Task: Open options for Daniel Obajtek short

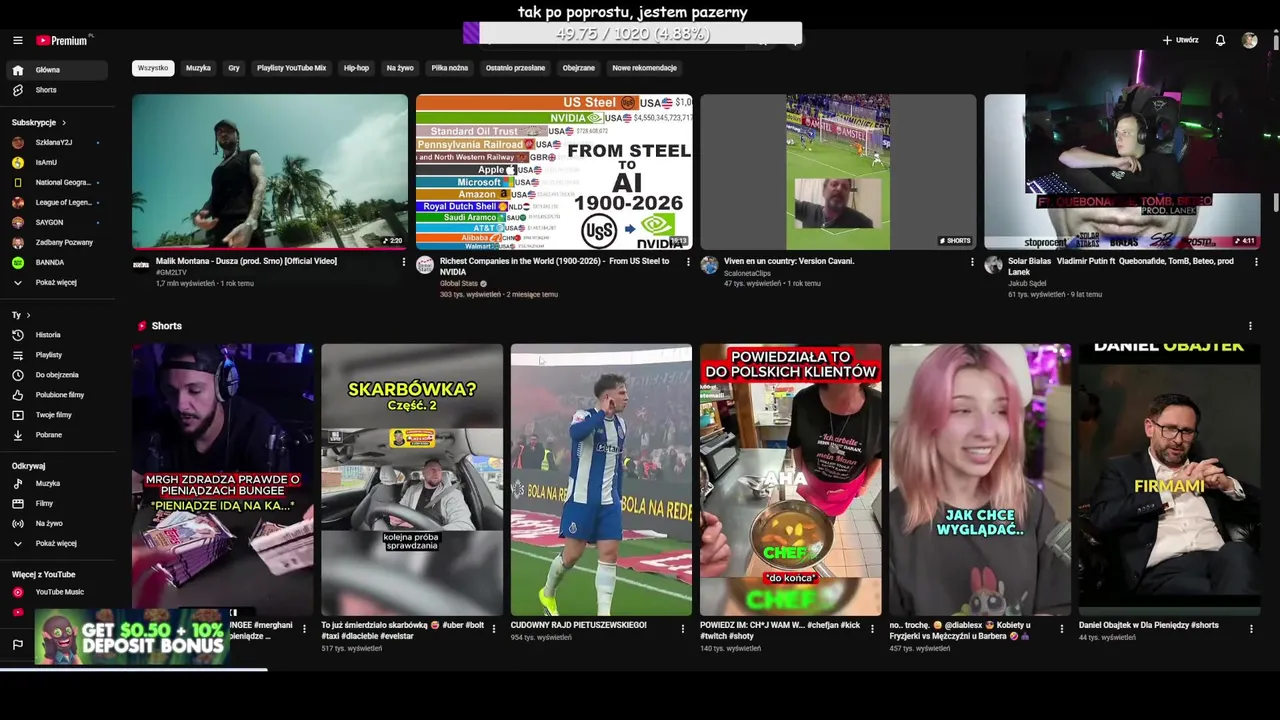Action: (x=1251, y=629)
